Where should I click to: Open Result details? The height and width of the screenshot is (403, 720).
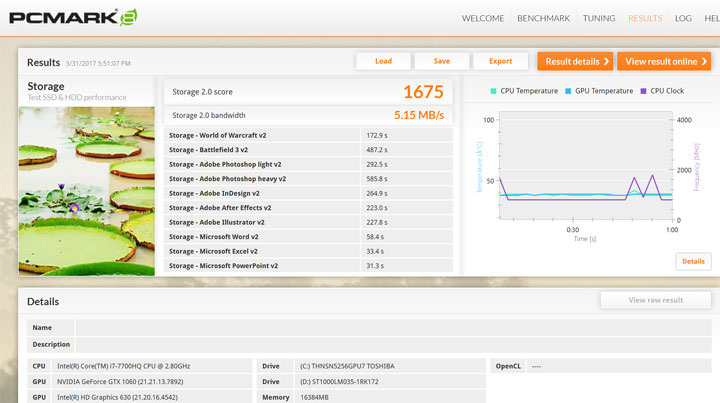click(575, 61)
